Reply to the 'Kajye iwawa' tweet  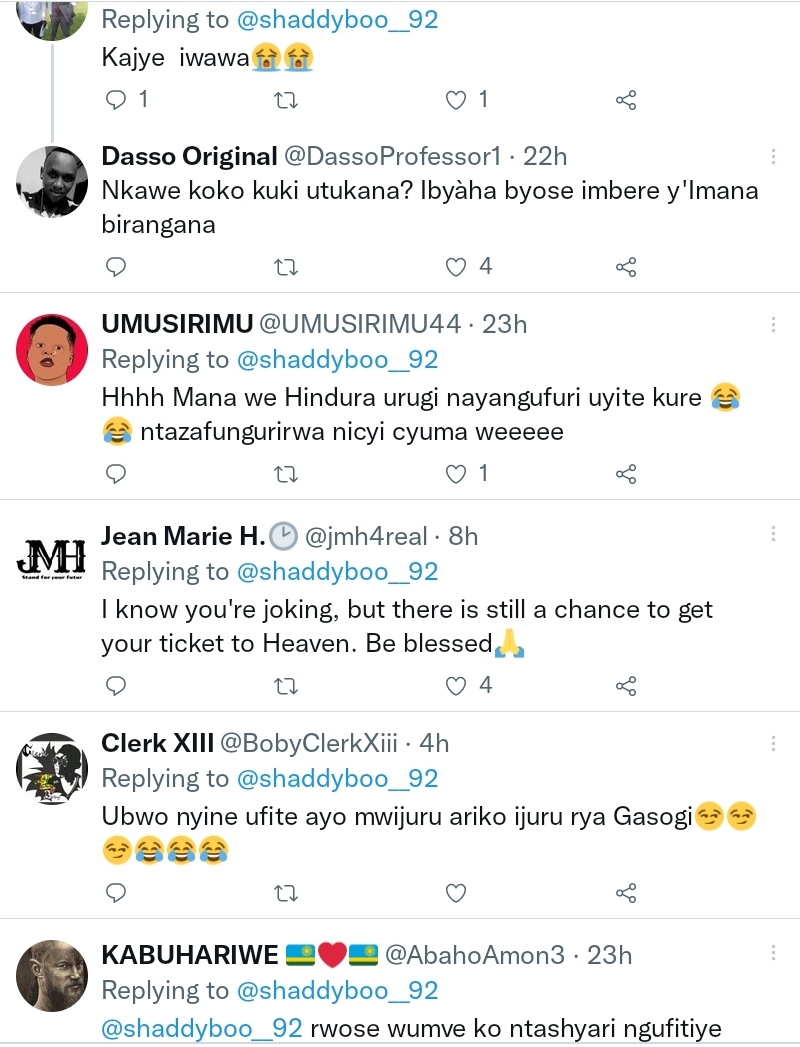tap(116, 100)
